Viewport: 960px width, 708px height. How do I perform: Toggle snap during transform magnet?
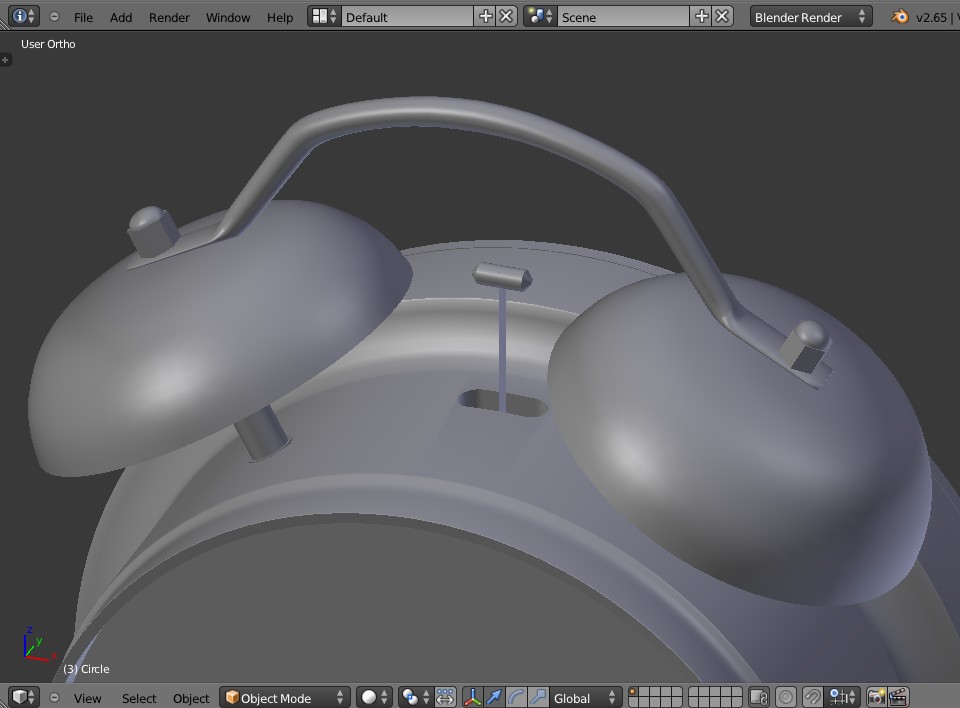coord(813,697)
